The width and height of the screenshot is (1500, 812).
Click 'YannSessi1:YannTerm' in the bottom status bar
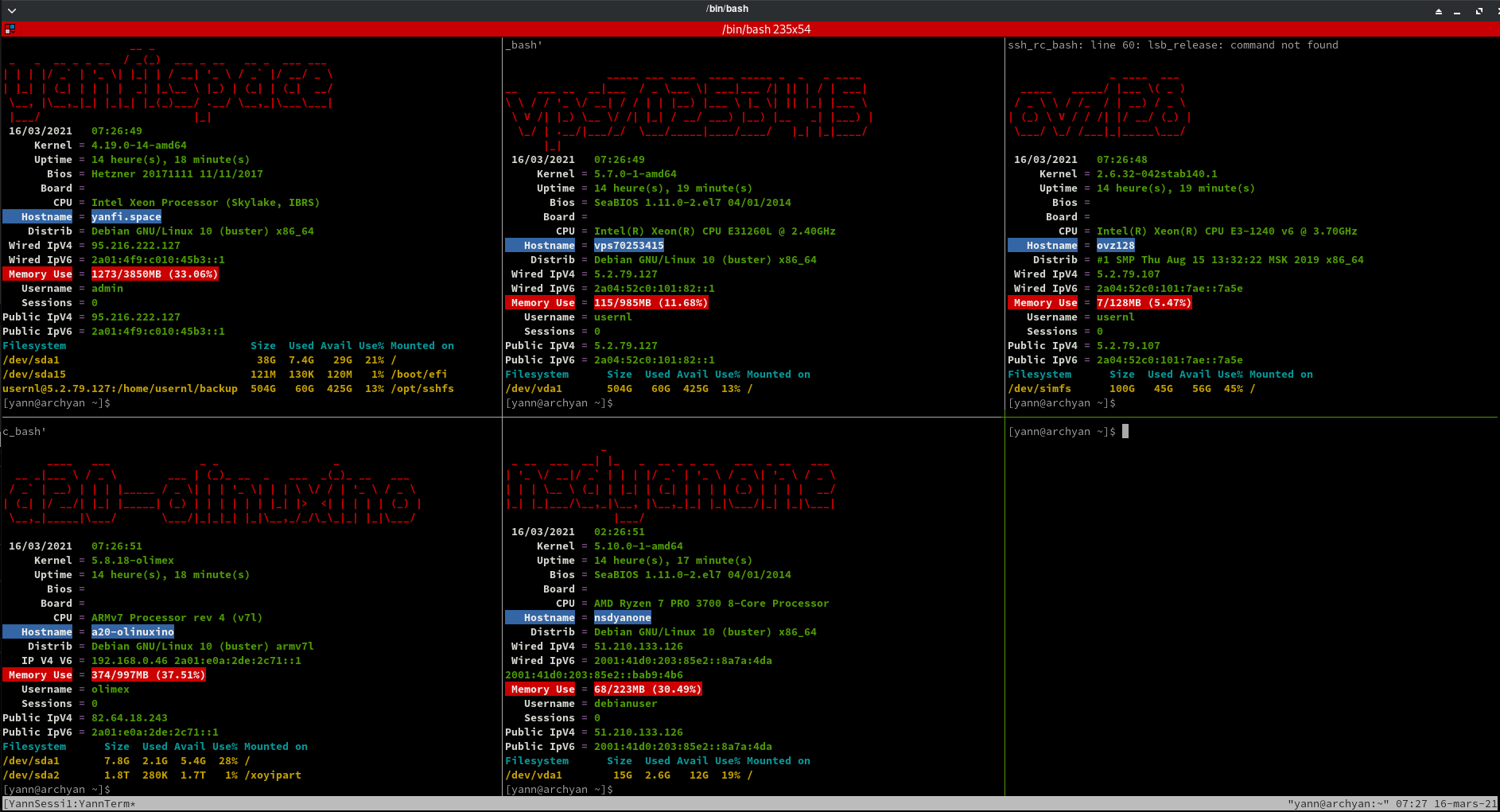tap(69, 804)
